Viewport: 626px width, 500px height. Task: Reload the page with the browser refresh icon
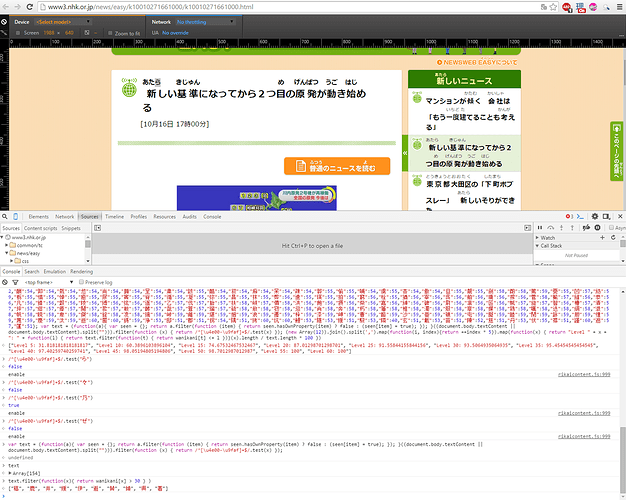click(30, 7)
